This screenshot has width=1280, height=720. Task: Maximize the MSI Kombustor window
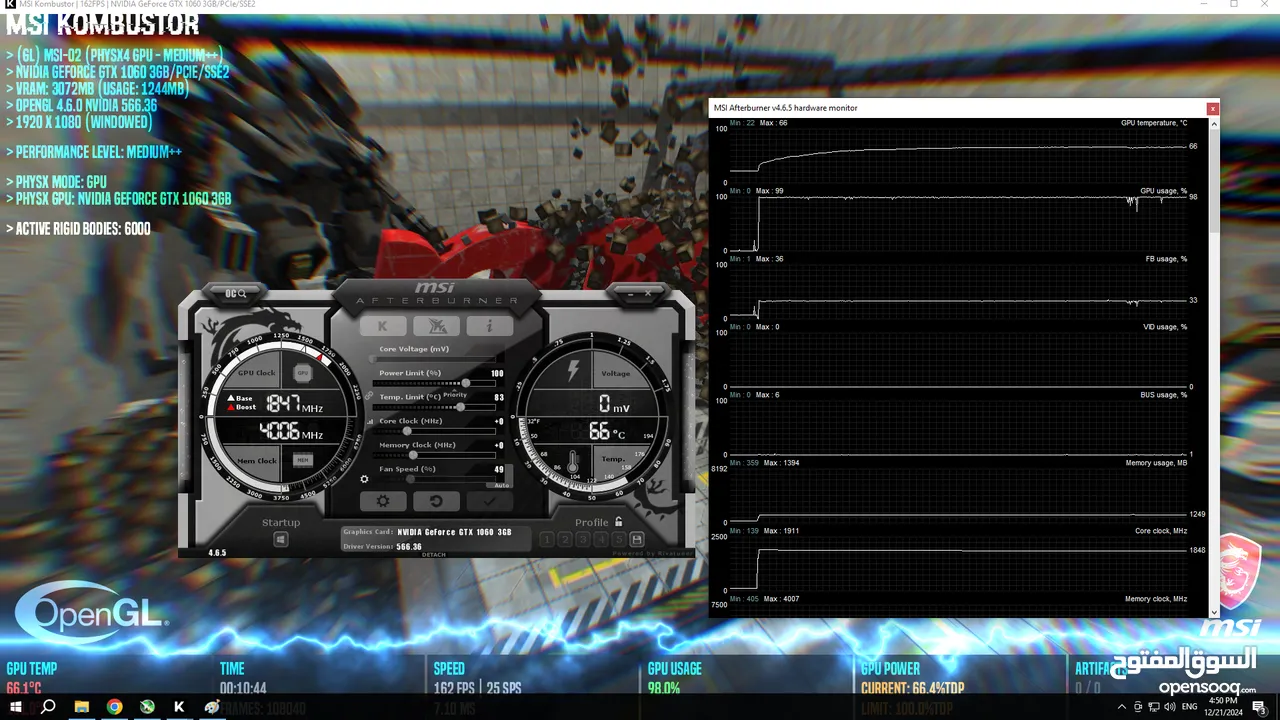tap(1234, 4)
